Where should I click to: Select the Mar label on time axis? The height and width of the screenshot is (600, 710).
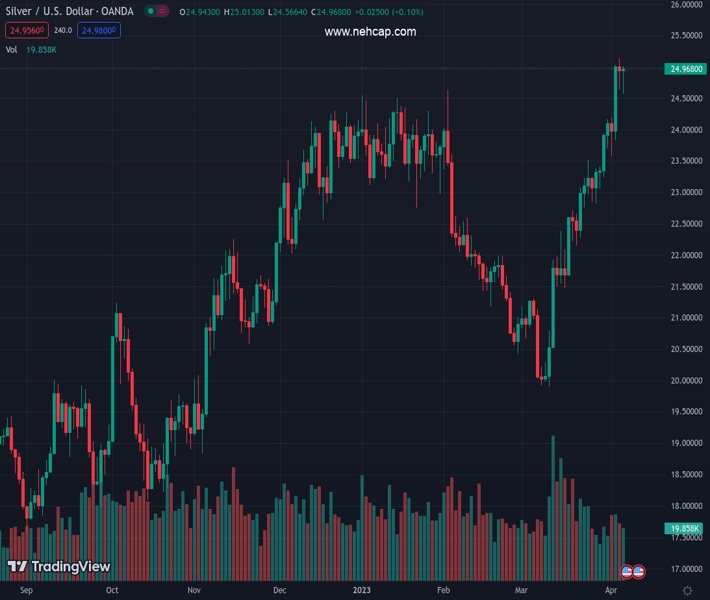point(521,591)
